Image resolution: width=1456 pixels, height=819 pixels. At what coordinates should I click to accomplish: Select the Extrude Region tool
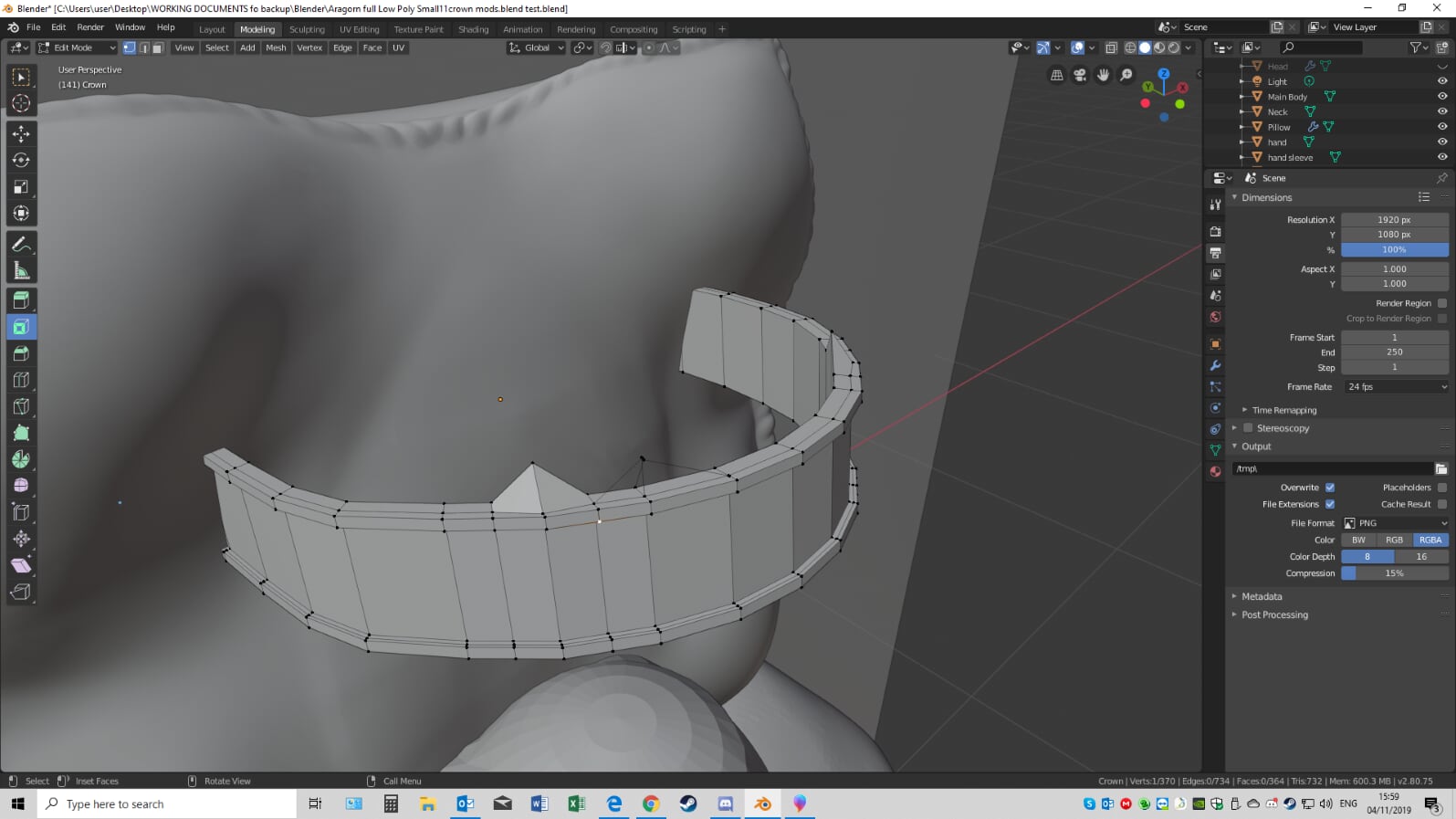click(x=21, y=300)
